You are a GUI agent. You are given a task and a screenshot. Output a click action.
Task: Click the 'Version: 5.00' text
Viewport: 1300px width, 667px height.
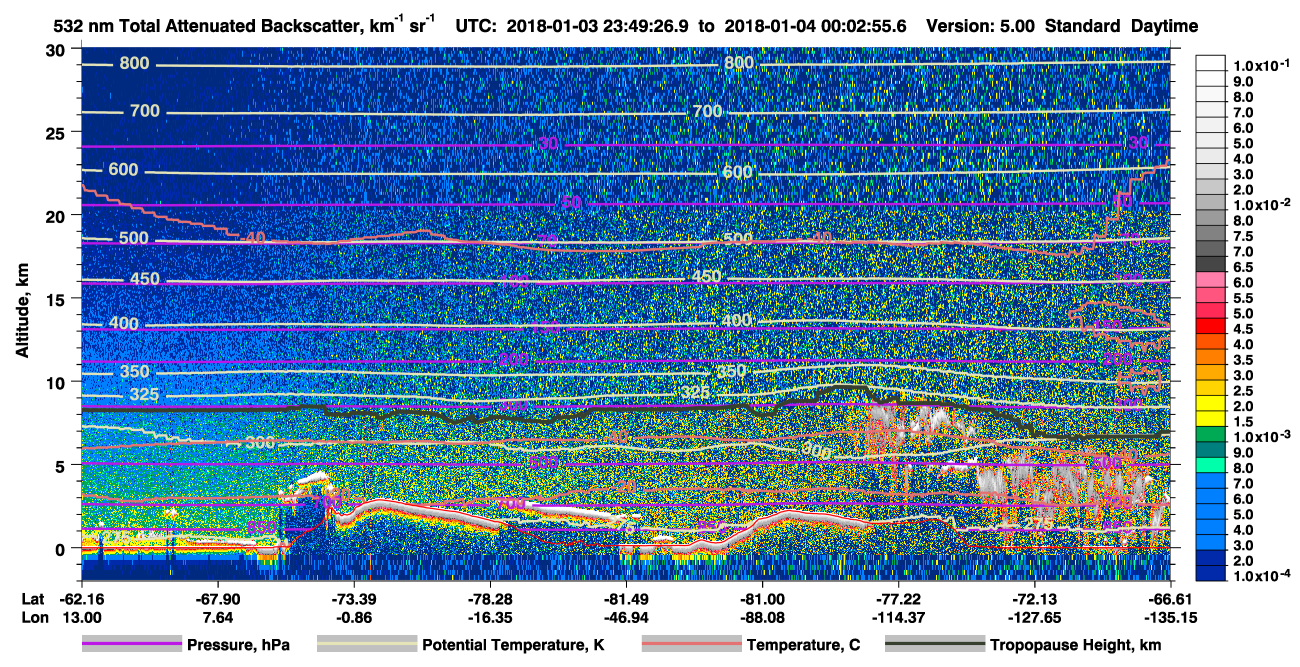point(982,27)
